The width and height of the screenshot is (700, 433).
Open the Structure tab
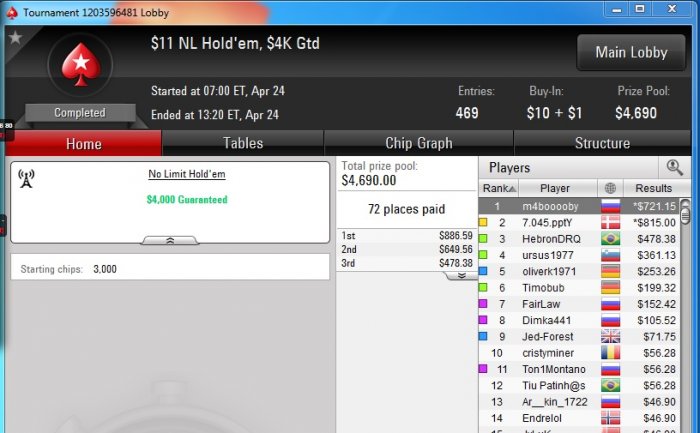point(602,143)
